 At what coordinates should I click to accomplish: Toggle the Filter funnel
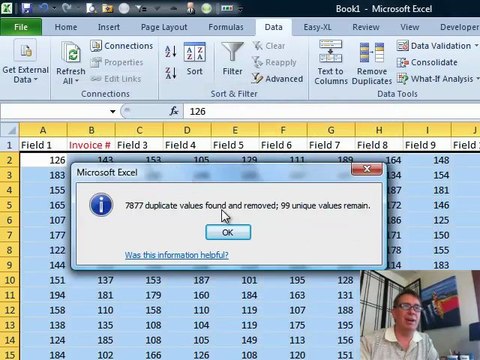pyautogui.click(x=233, y=52)
